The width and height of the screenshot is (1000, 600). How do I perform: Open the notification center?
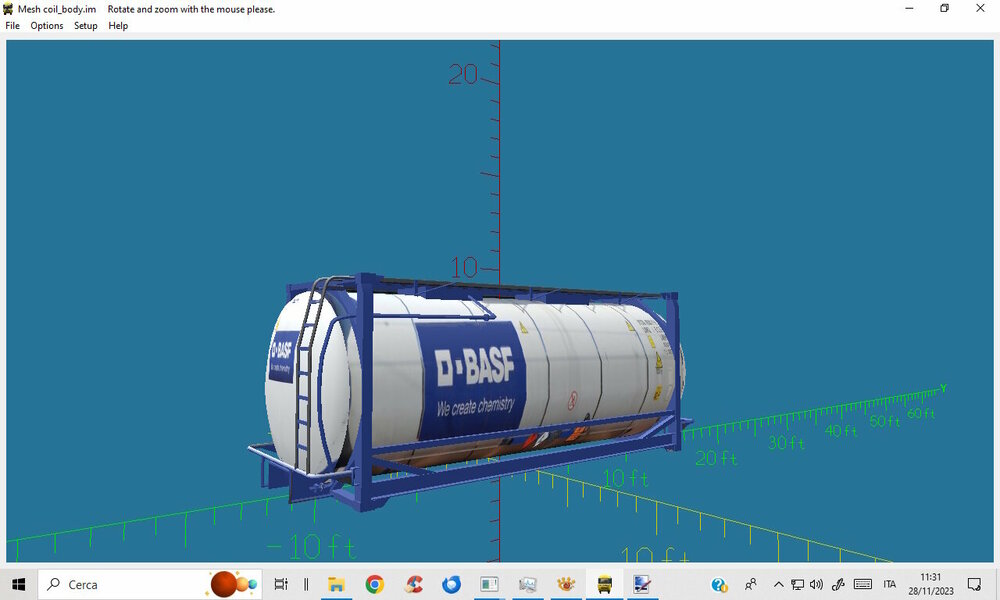(x=974, y=584)
